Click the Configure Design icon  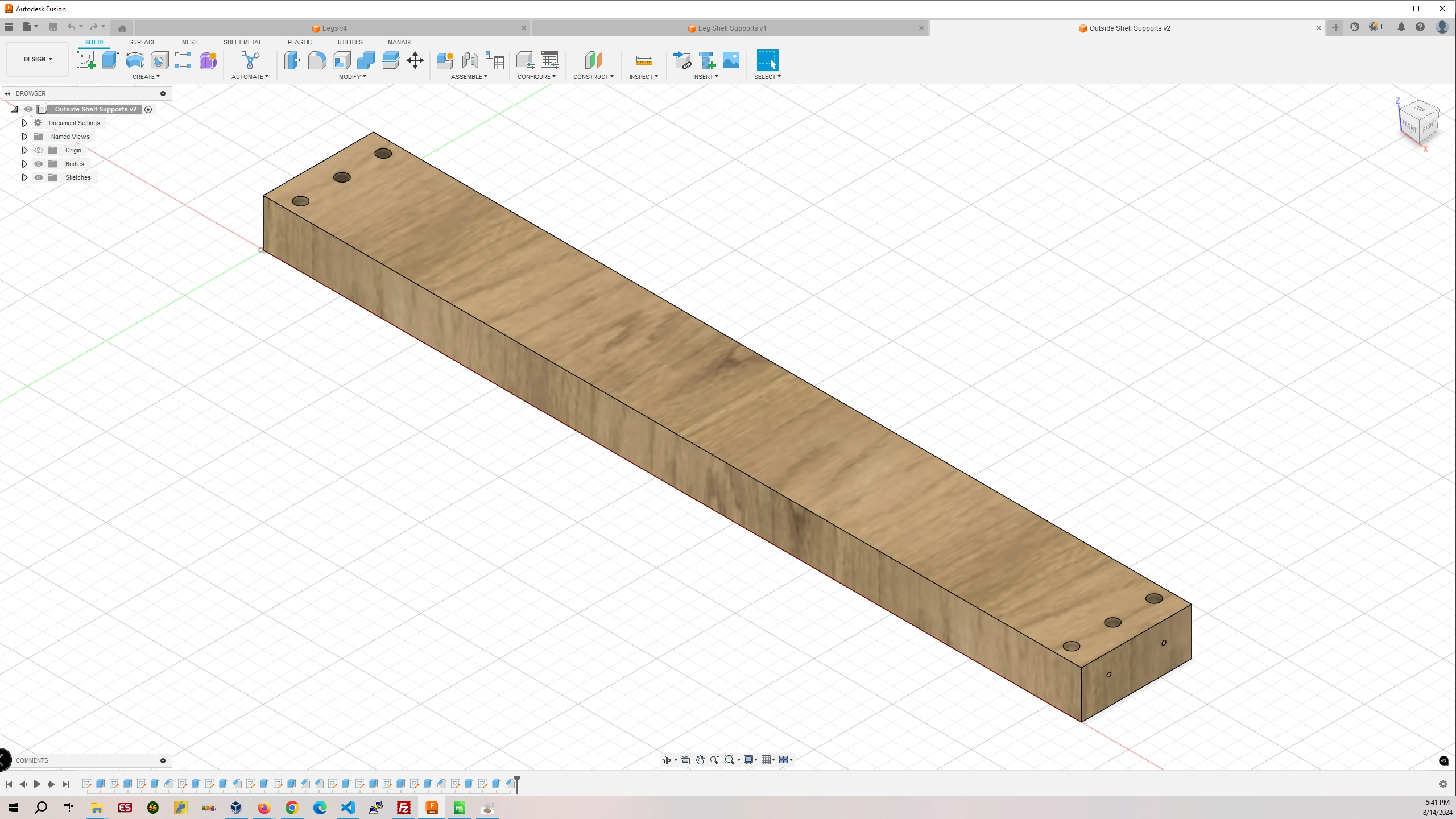tap(525, 60)
